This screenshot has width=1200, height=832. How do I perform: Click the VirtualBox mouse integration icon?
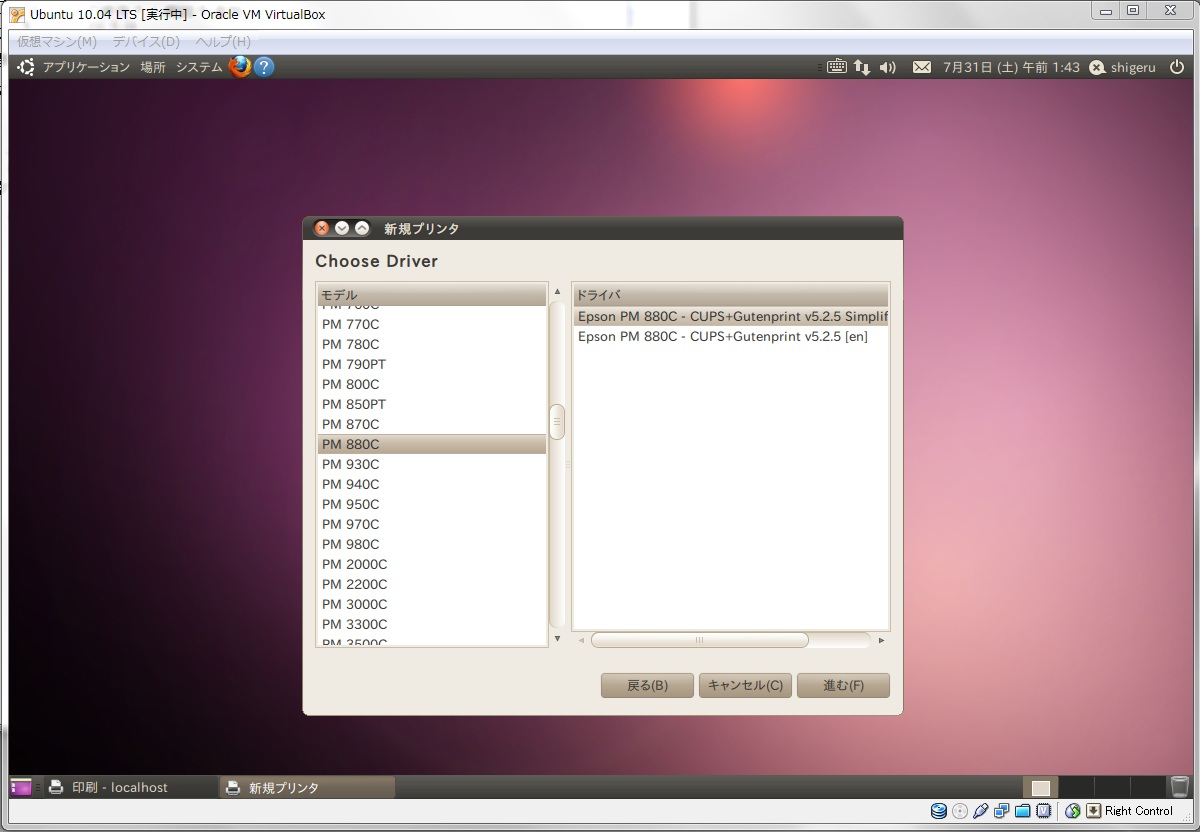point(1073,811)
